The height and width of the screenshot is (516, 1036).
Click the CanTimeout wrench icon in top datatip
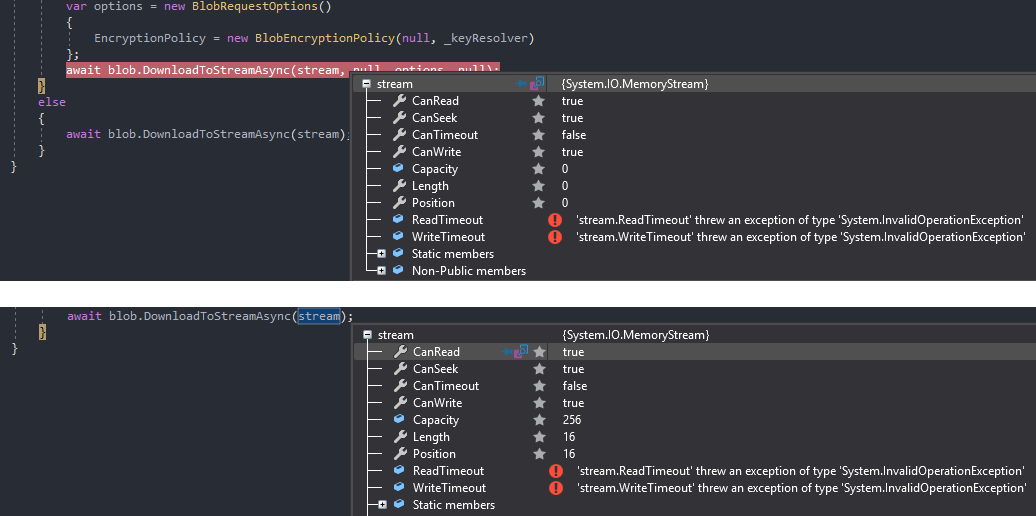(x=399, y=135)
